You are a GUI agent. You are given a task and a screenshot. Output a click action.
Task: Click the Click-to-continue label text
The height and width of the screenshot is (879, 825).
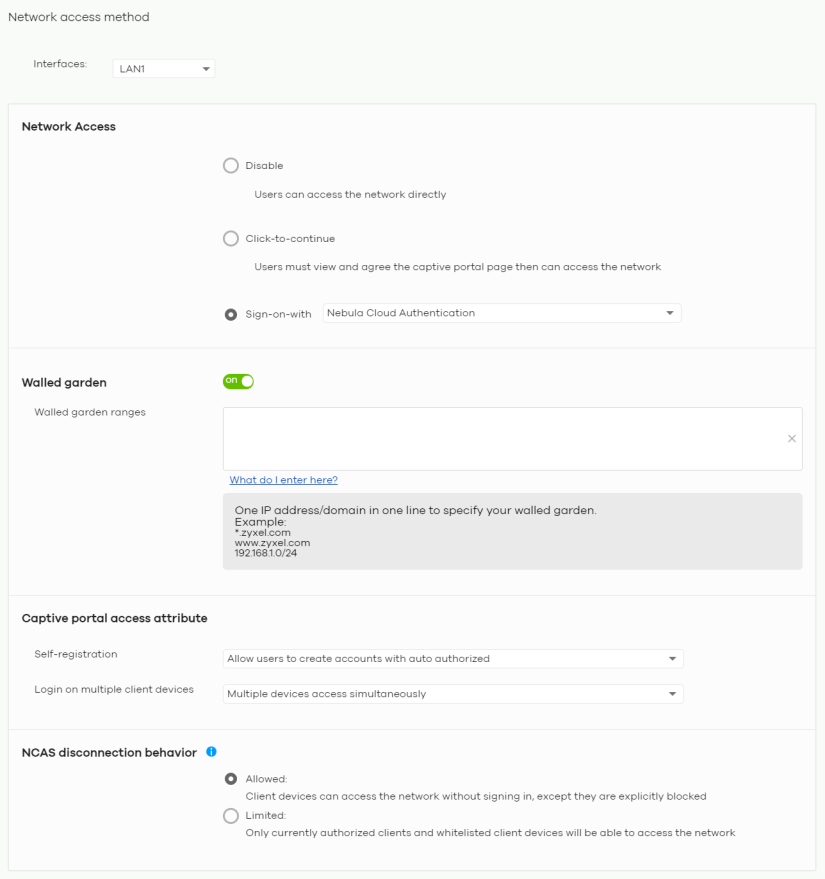(x=290, y=239)
